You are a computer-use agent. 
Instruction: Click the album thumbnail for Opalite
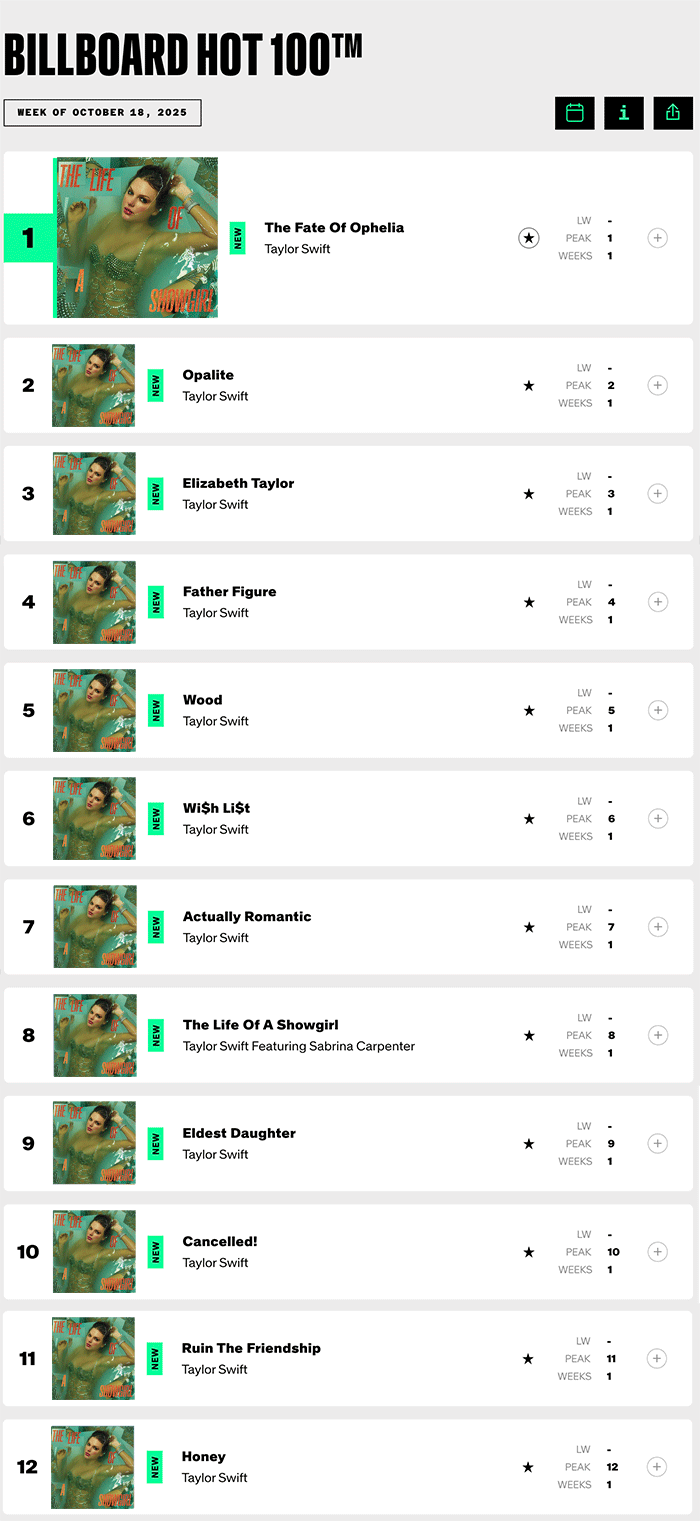click(94, 386)
